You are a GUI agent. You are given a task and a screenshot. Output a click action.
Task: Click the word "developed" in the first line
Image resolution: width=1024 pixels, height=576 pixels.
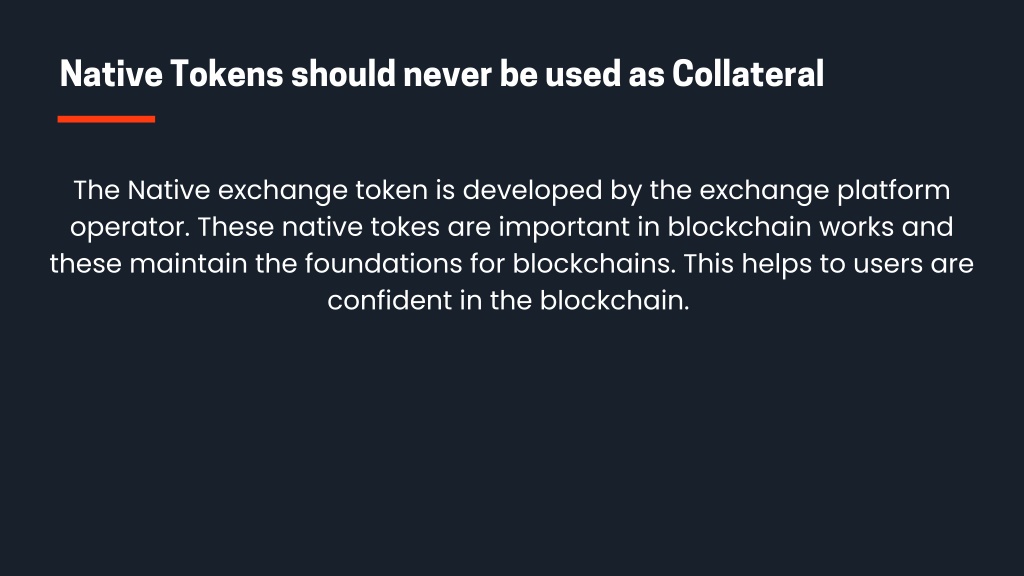coord(532,191)
